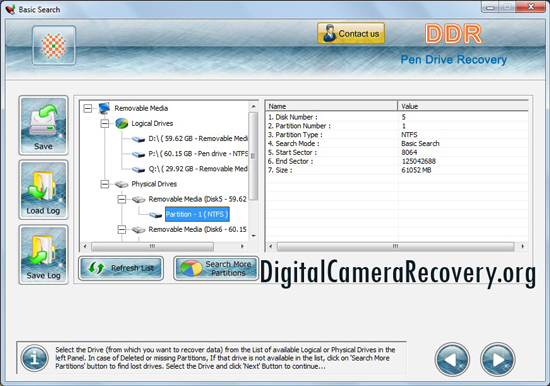Click the information icon
Image resolution: width=550 pixels, height=386 pixels.
[34, 358]
